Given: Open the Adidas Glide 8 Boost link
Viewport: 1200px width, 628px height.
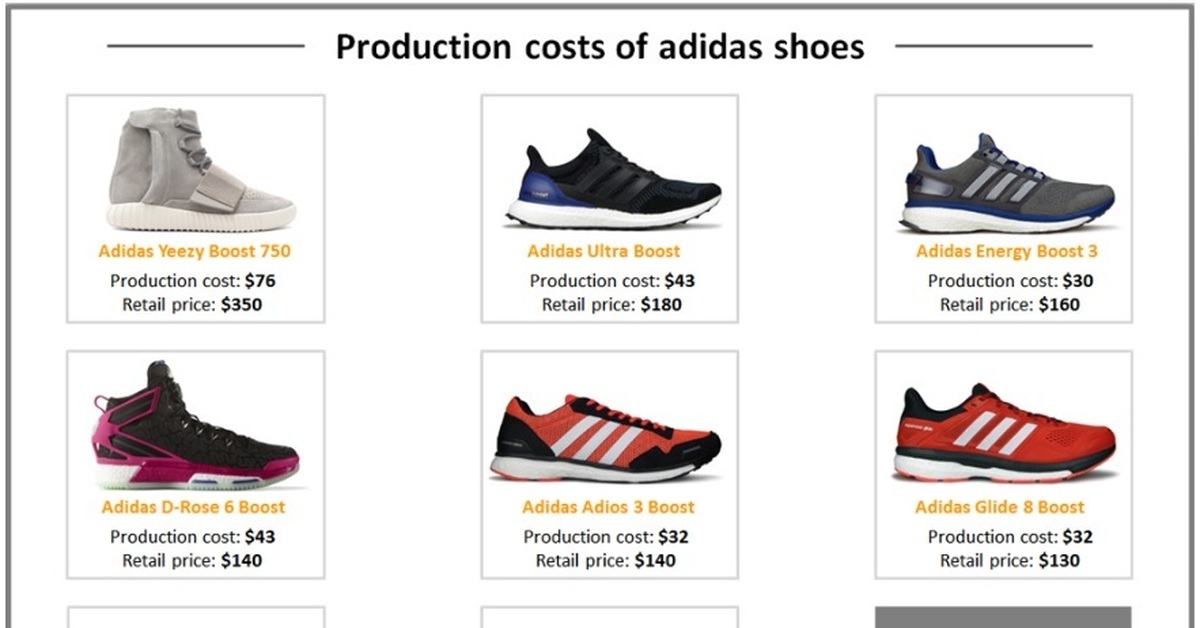Looking at the screenshot, I should point(1000,508).
